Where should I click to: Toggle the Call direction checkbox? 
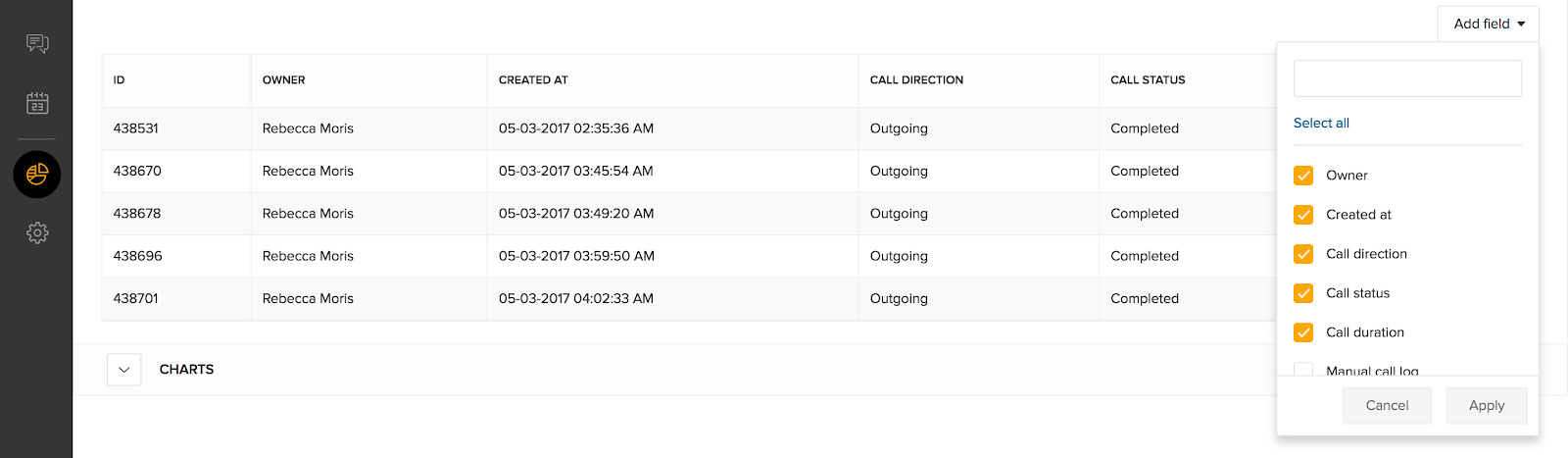[1303, 254]
